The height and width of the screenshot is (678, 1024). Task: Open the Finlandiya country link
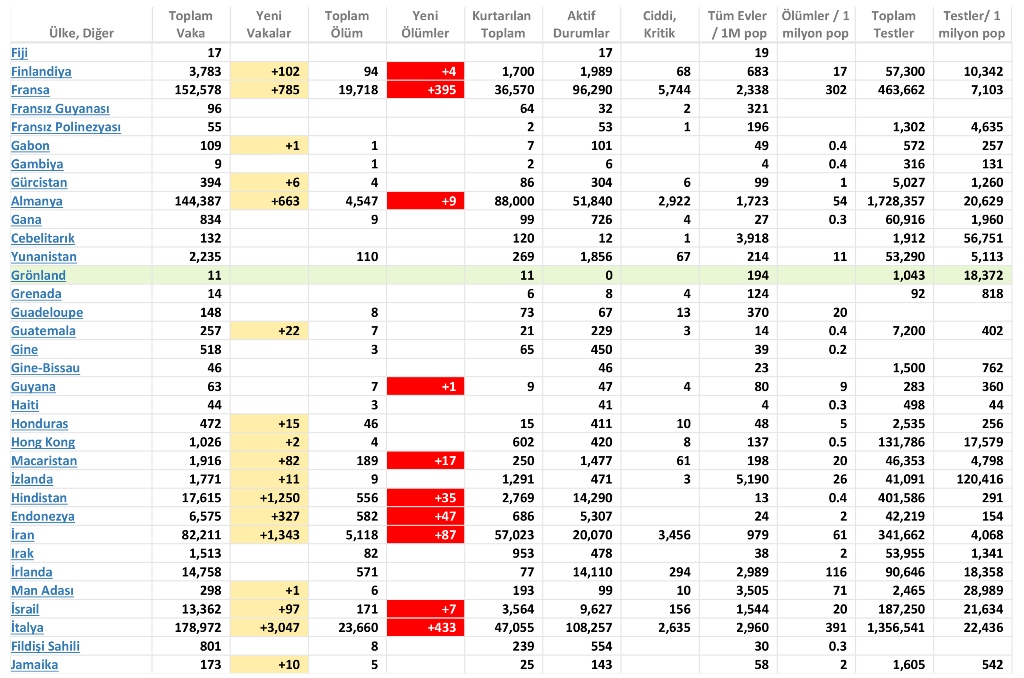pos(41,71)
